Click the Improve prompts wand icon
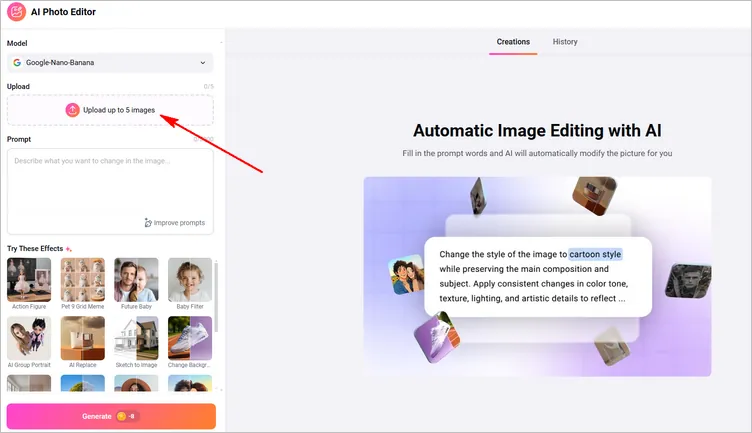752x433 pixels. tap(149, 222)
